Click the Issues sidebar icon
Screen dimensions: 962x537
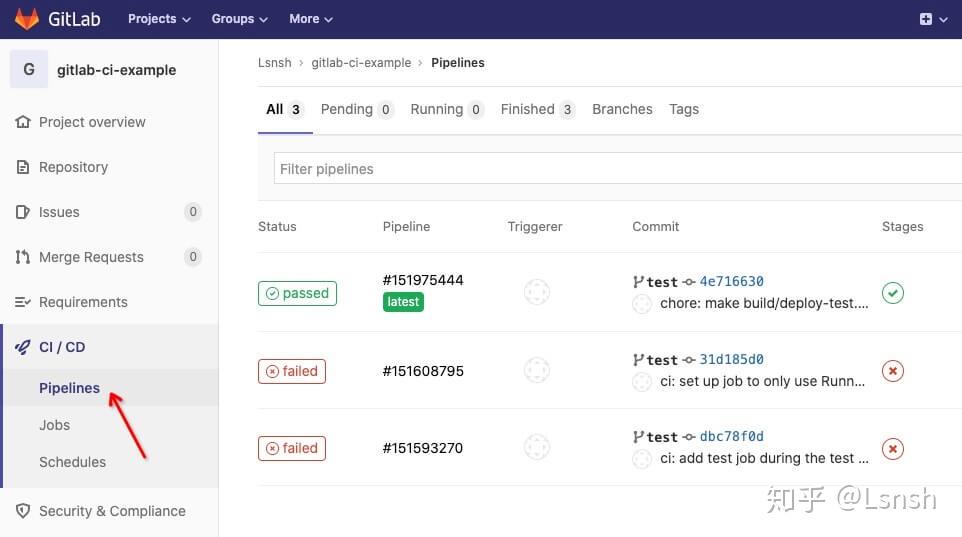coord(23,212)
